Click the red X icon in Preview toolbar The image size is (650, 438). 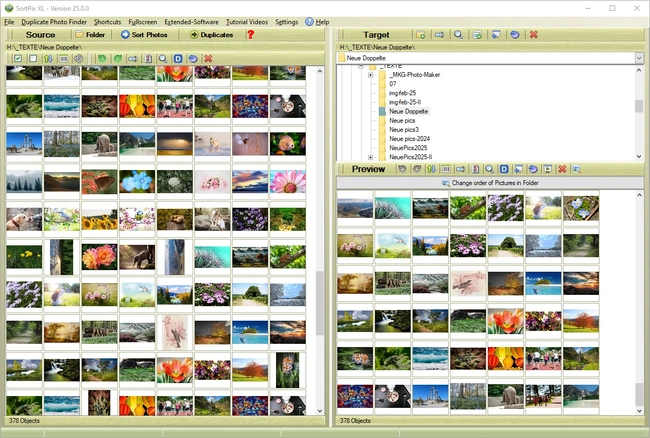coord(562,169)
